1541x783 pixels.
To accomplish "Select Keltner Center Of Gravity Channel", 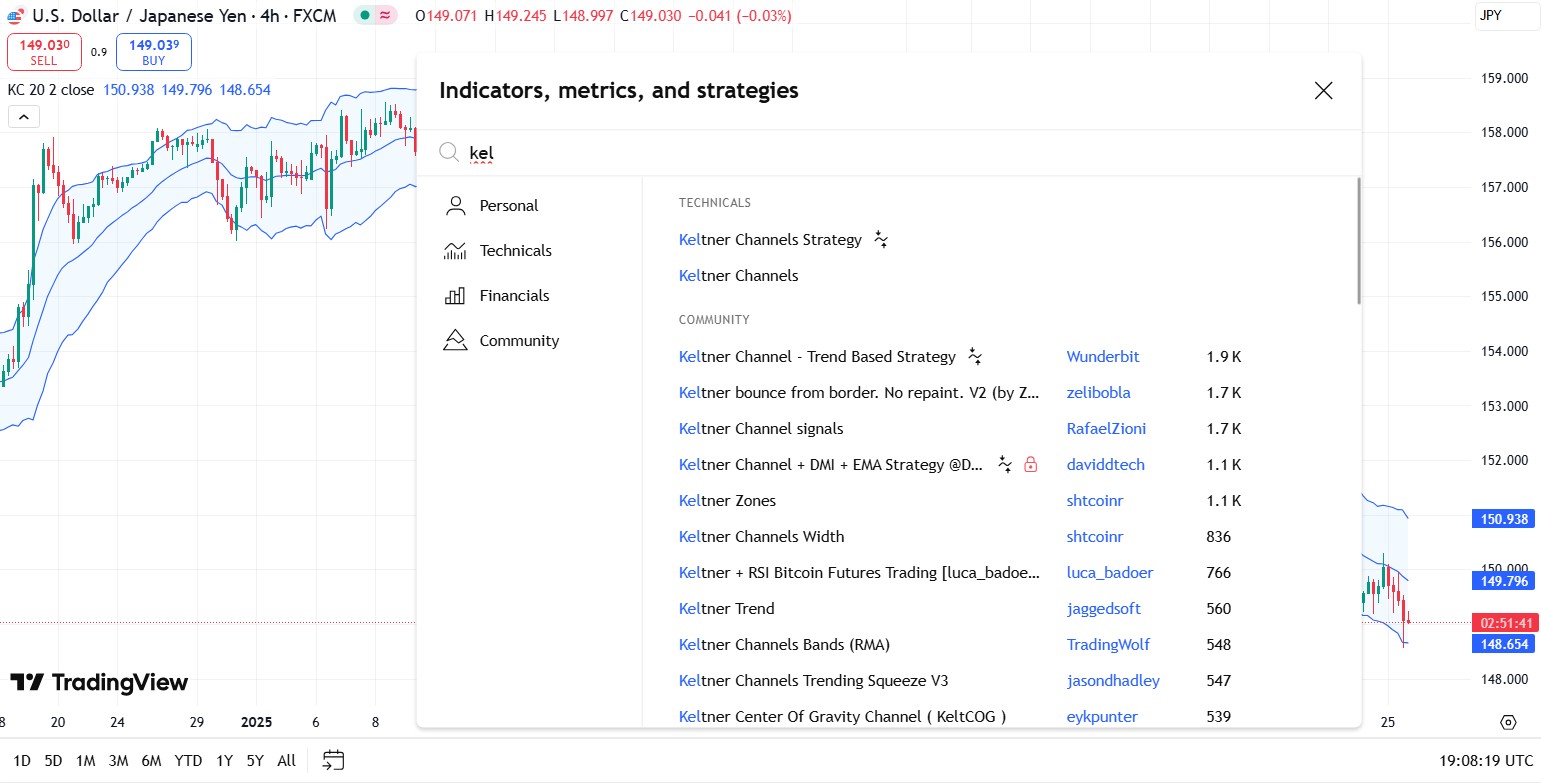I will pyautogui.click(x=842, y=717).
